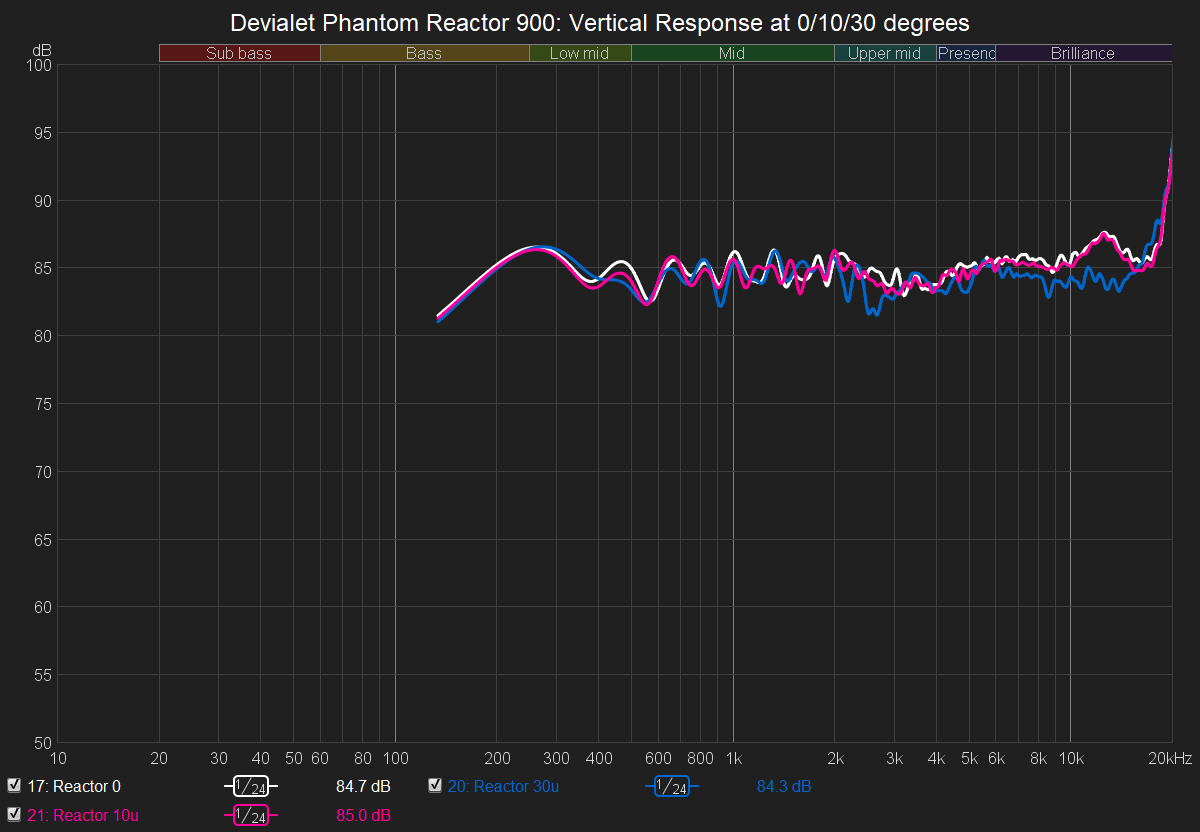Click the 20kHz label on frequency axis
1200x832 pixels.
(x=1171, y=759)
